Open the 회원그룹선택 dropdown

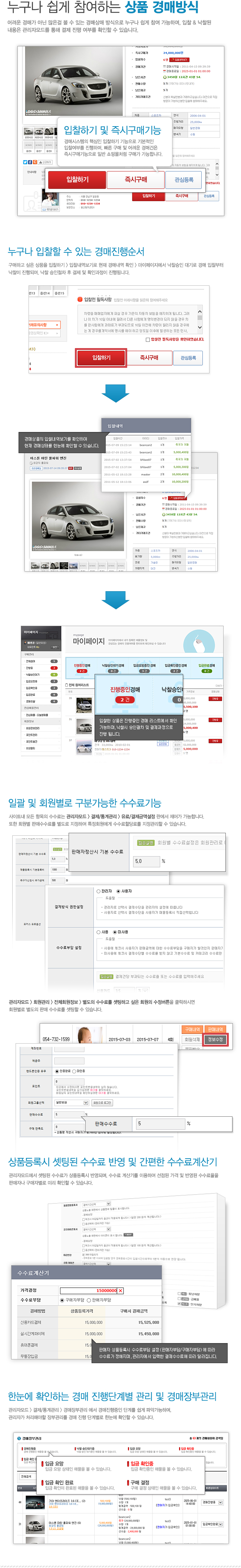pyautogui.click(x=71, y=1102)
